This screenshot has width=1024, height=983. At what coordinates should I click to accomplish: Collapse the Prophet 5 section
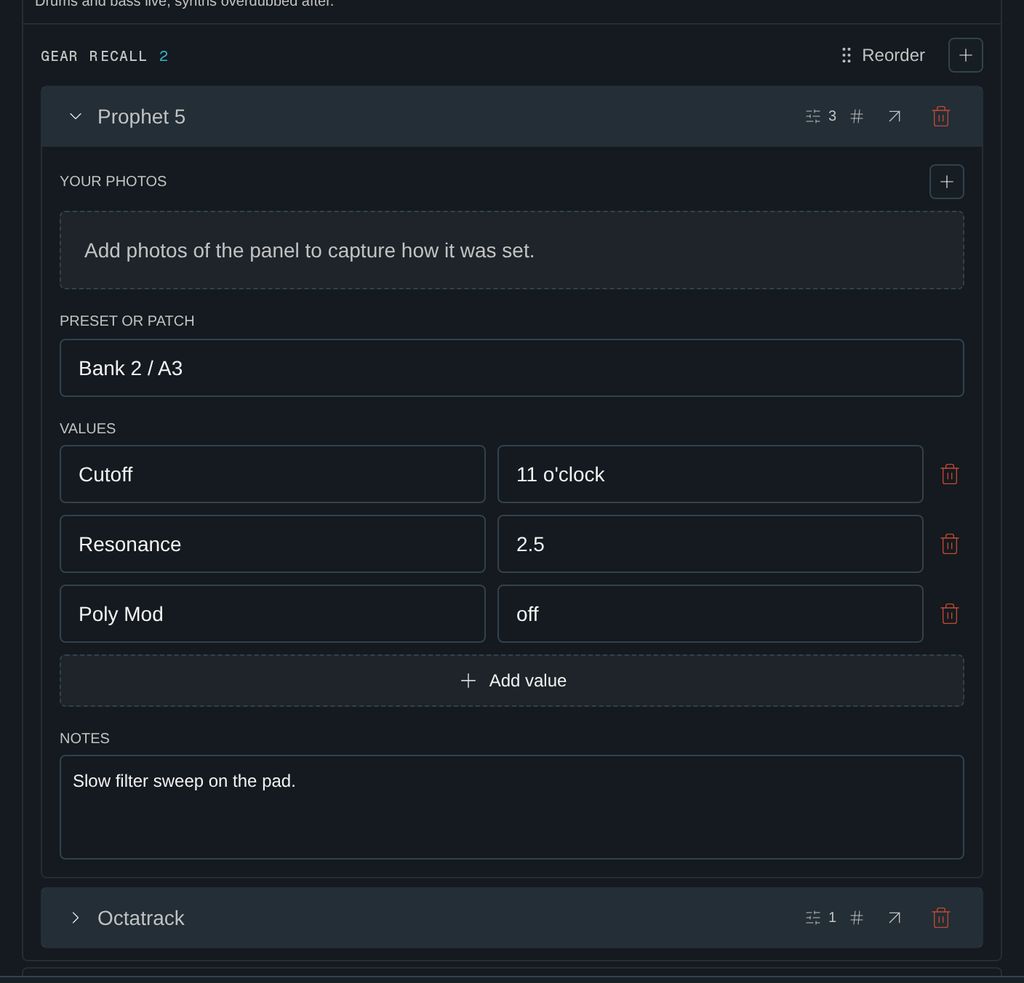(76, 117)
